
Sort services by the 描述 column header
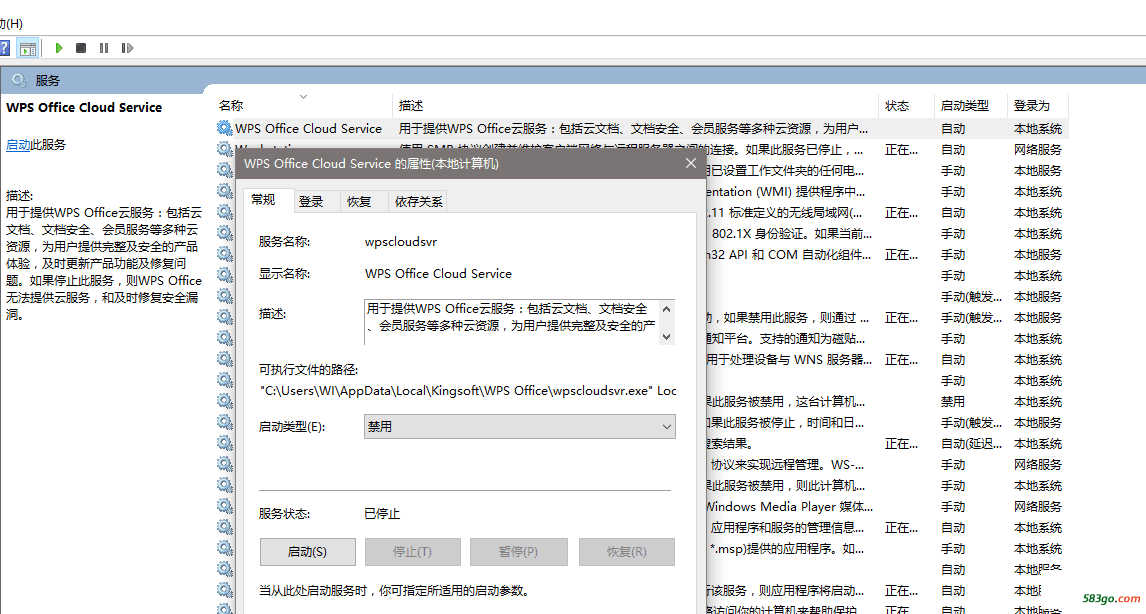tap(411, 106)
